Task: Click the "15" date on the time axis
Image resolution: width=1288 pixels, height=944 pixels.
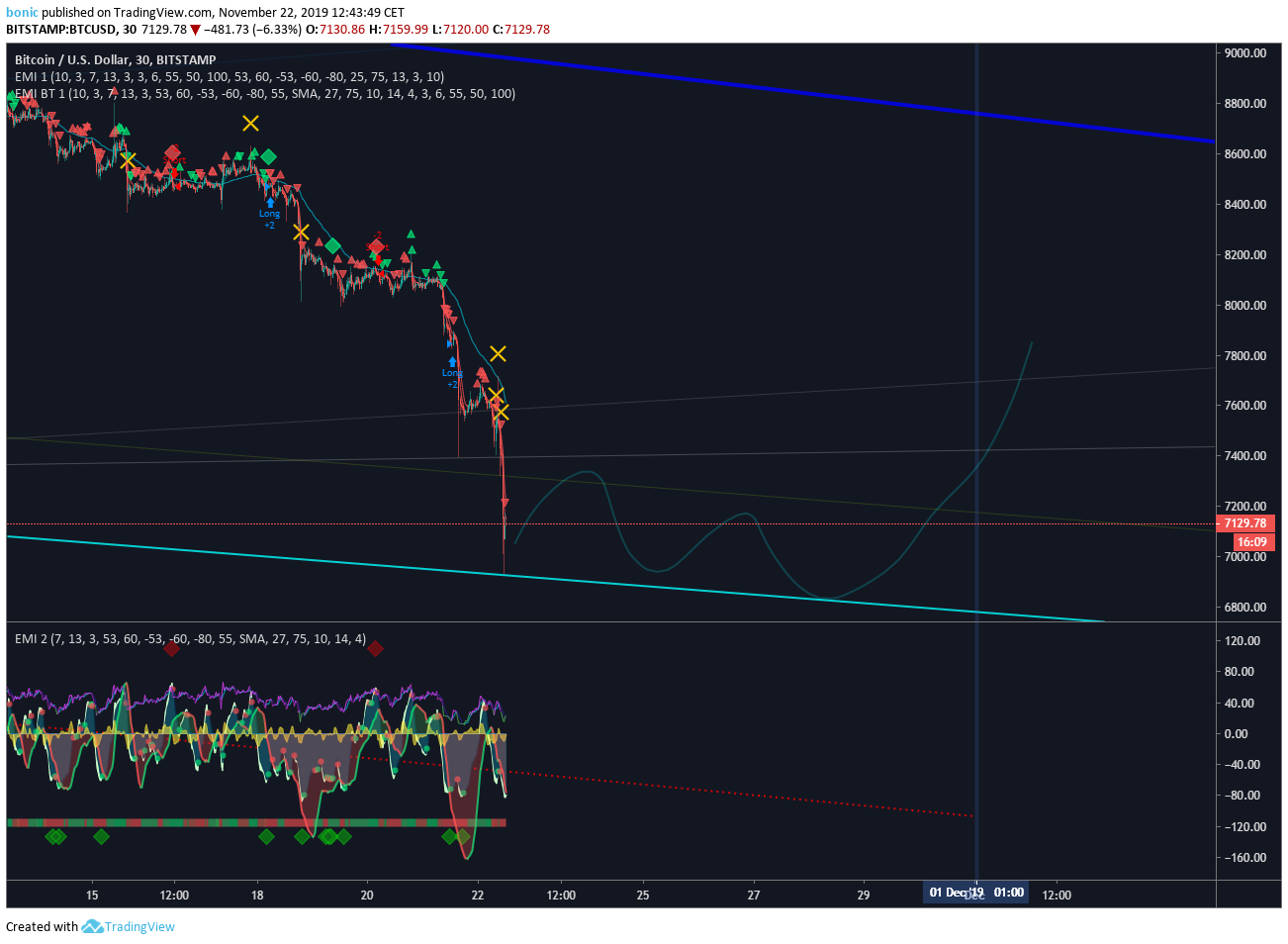Action: pos(92,896)
